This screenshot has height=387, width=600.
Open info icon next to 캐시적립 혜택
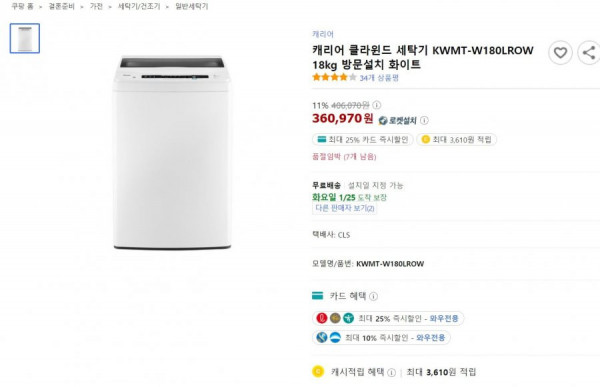coord(391,372)
